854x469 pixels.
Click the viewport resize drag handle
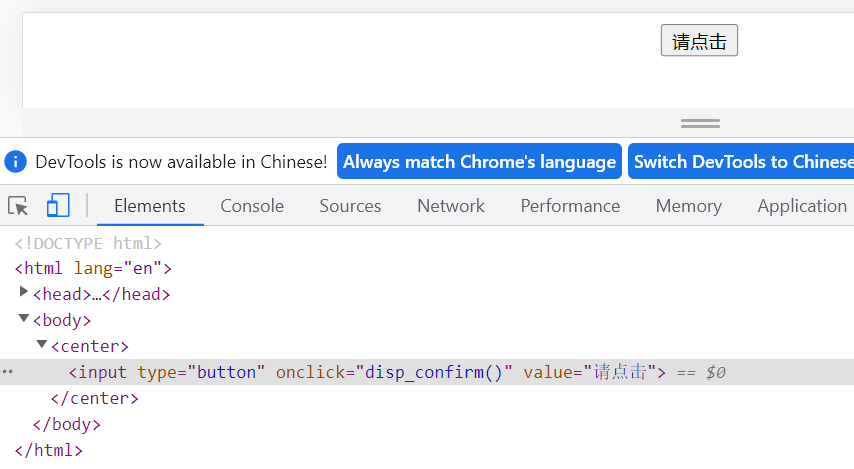coord(700,123)
